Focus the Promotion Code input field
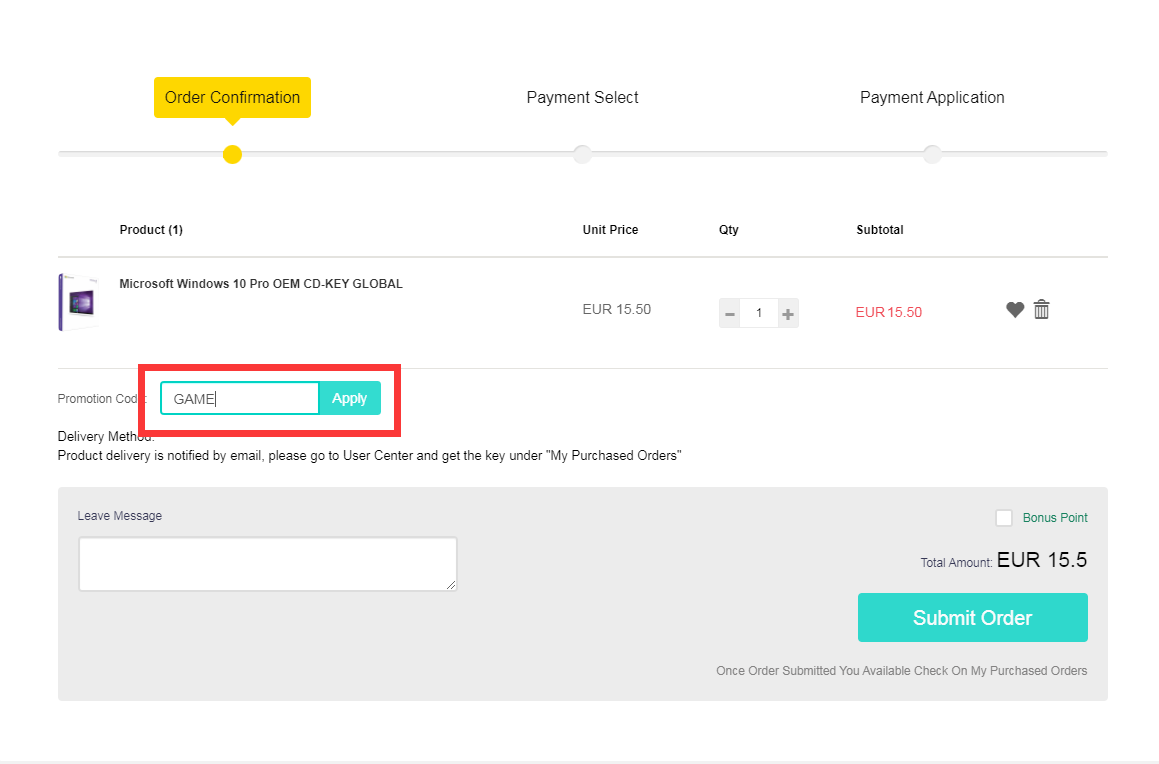Screen dimensions: 1159x764 (240, 398)
